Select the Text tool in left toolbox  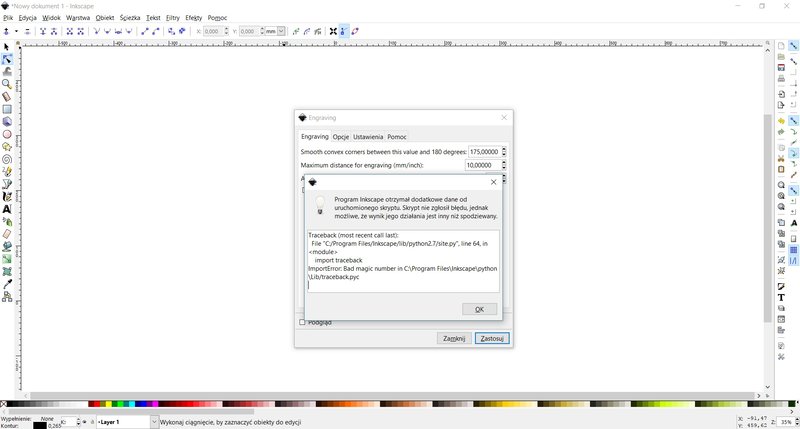pos(7,209)
